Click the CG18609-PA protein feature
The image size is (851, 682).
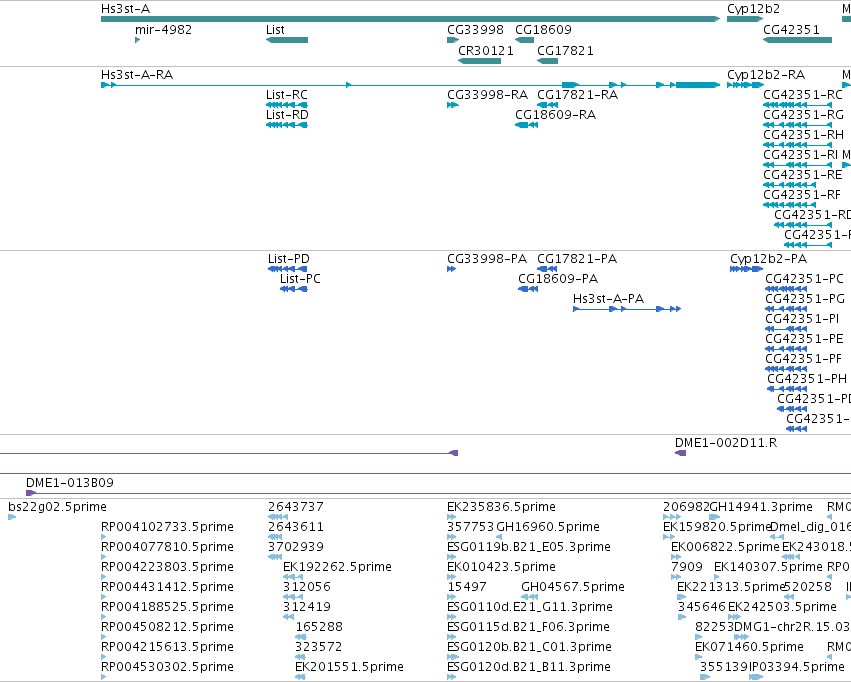[x=528, y=289]
